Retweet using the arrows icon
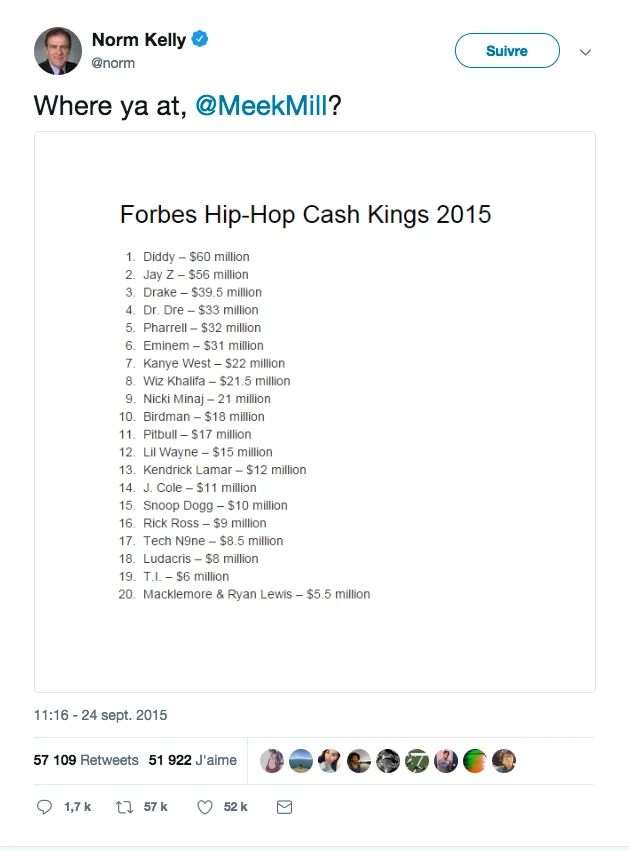 pos(125,806)
